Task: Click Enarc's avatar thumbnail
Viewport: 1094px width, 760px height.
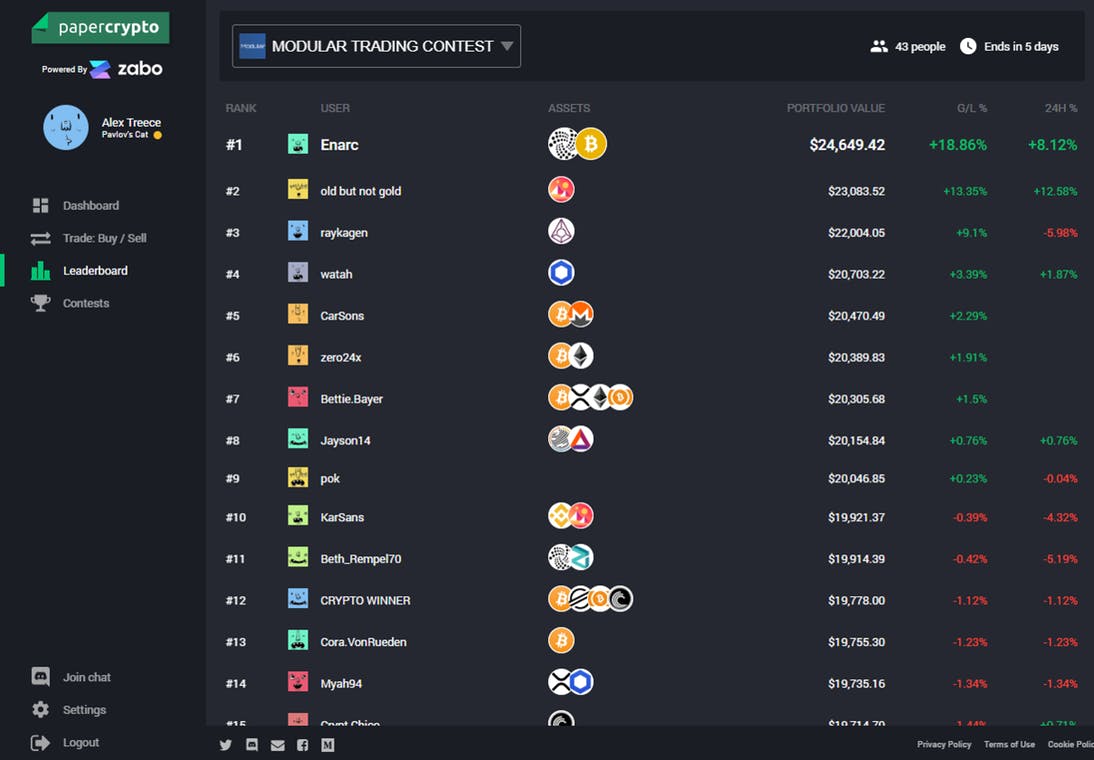Action: pos(298,144)
